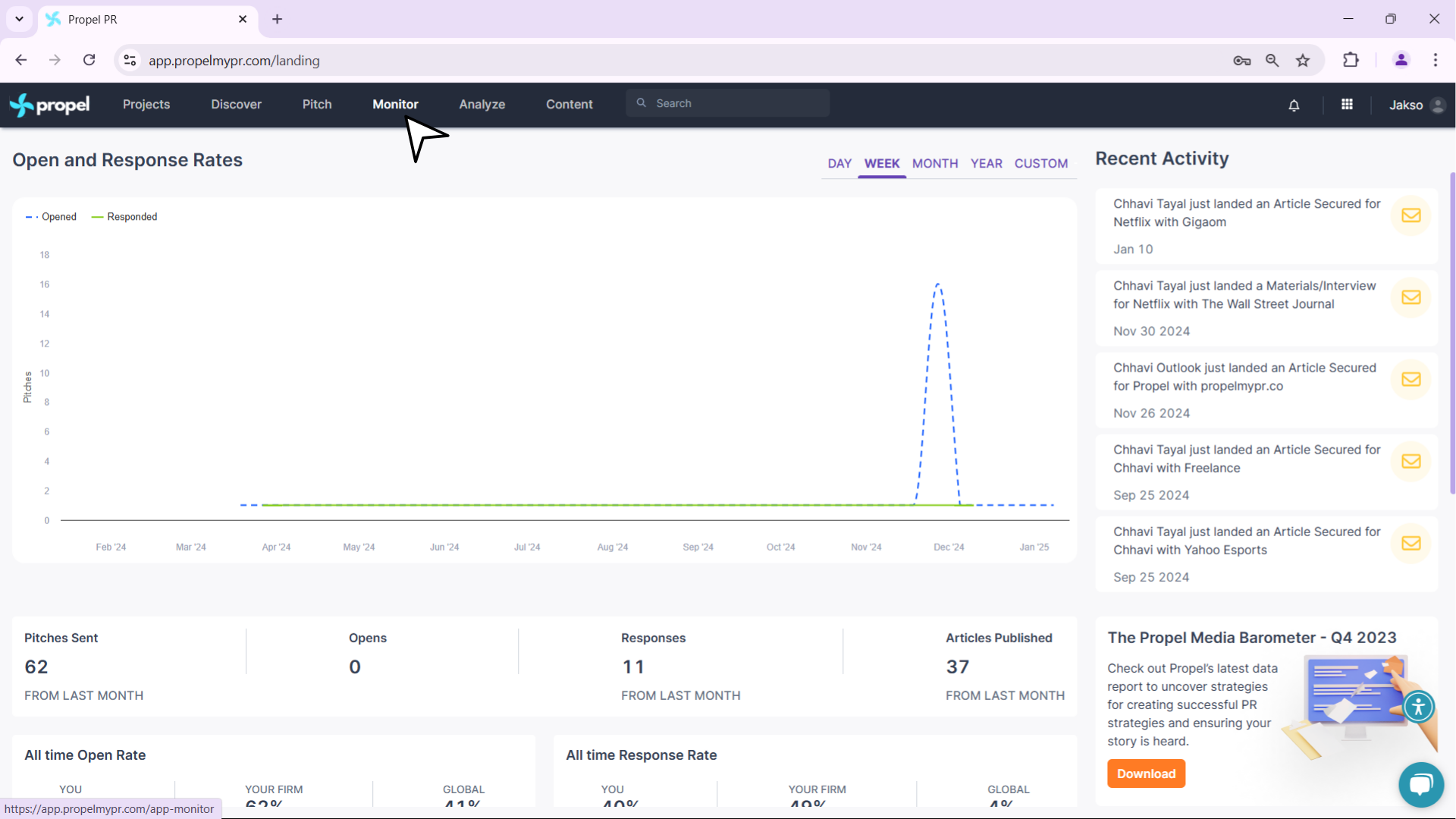This screenshot has height=819, width=1456.
Task: Open the Jakso account name
Action: [x=1405, y=105]
